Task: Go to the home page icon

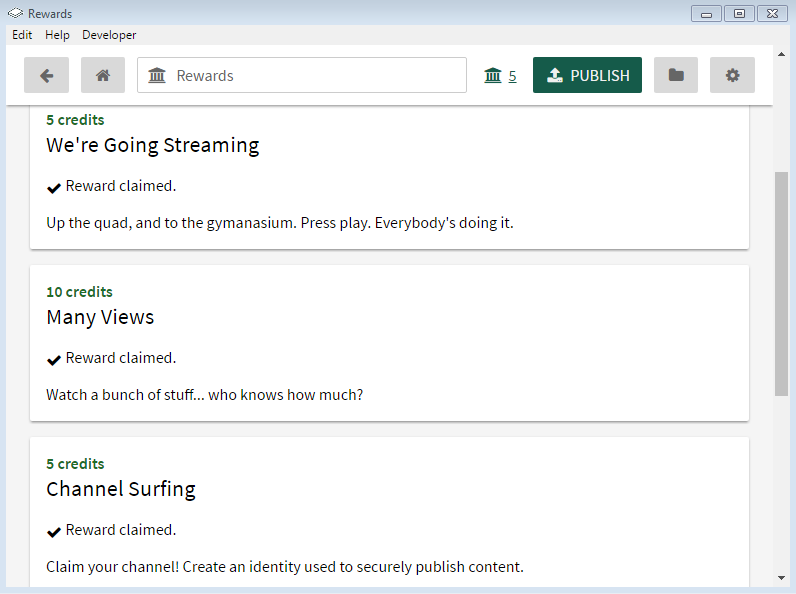Action: (x=102, y=75)
